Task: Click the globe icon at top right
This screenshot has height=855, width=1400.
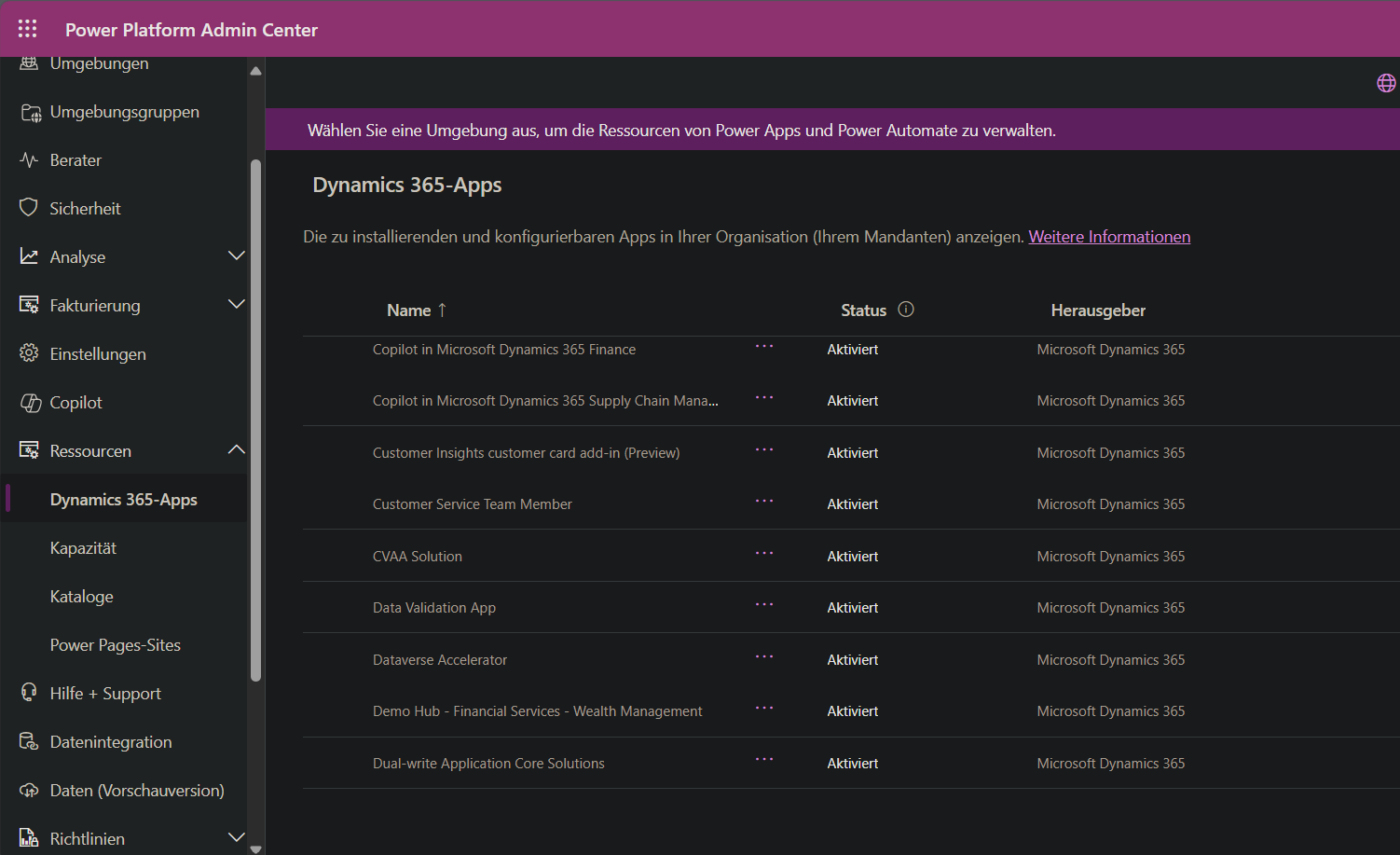Action: tap(1386, 83)
